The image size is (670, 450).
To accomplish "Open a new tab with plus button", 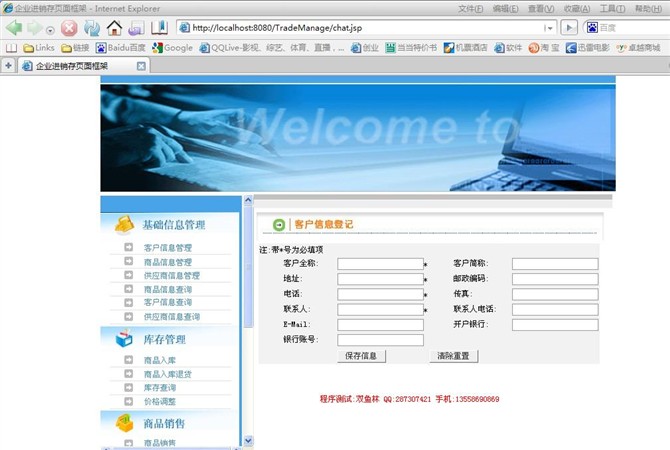I will click(8, 66).
